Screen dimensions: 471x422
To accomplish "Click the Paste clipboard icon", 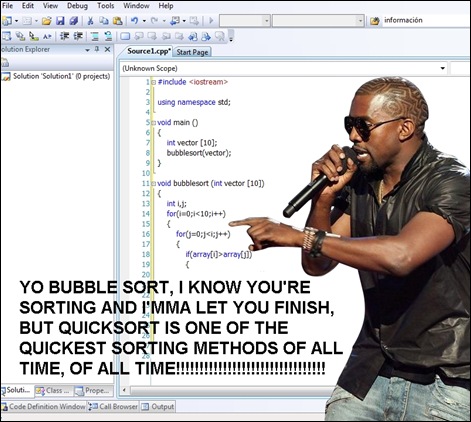I will (x=117, y=21).
